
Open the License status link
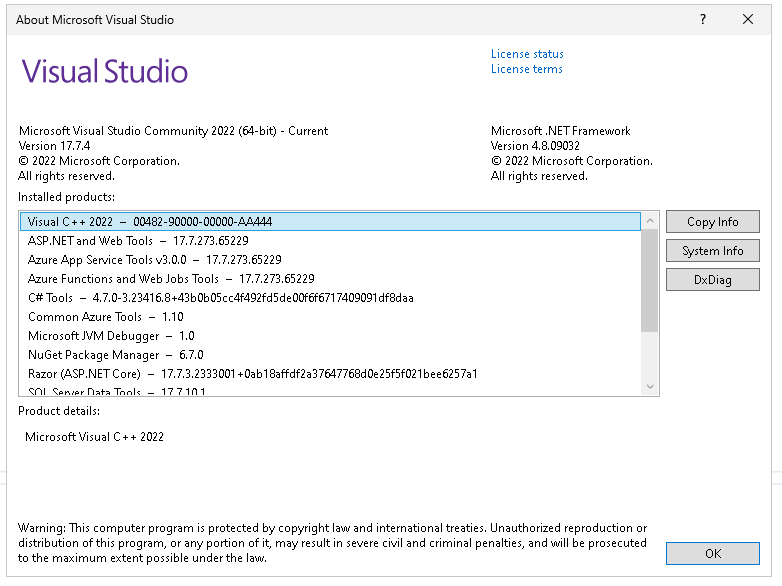pyautogui.click(x=527, y=54)
